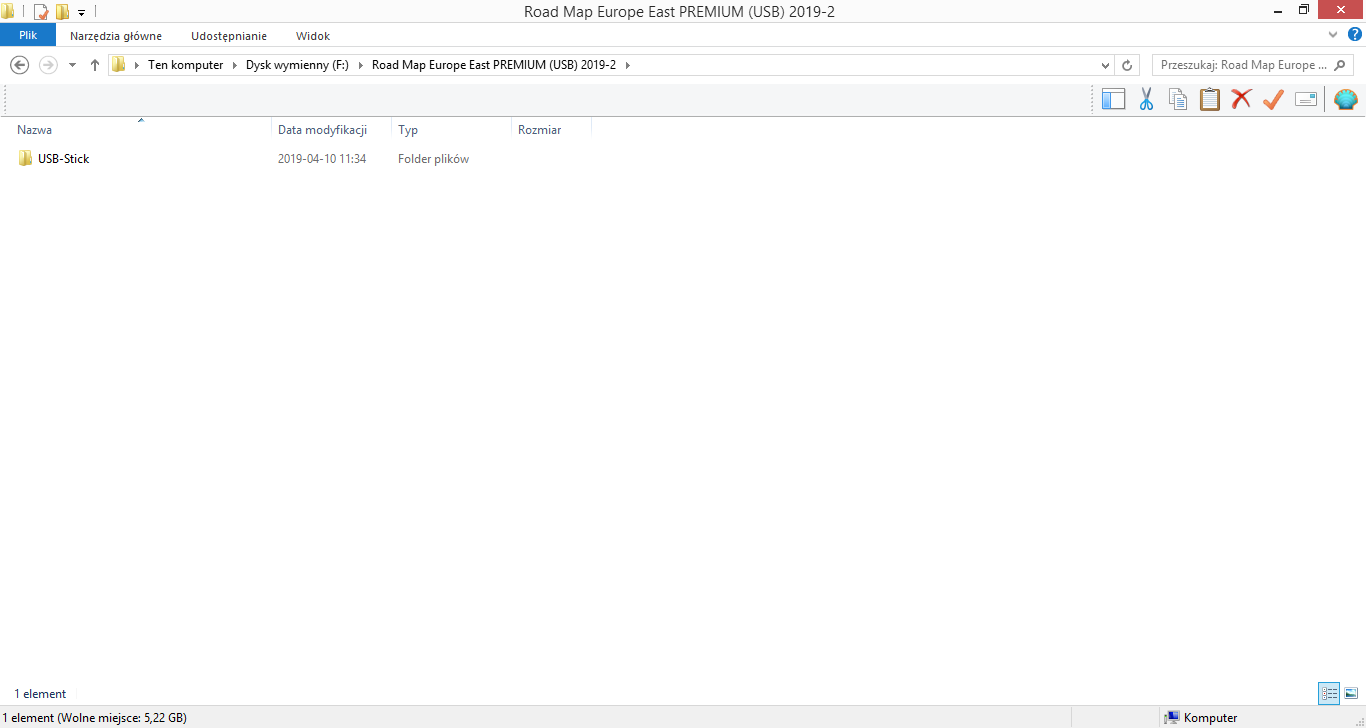1366x728 pixels.
Task: Click the Komputer icon in status bar
Action: 1172,718
